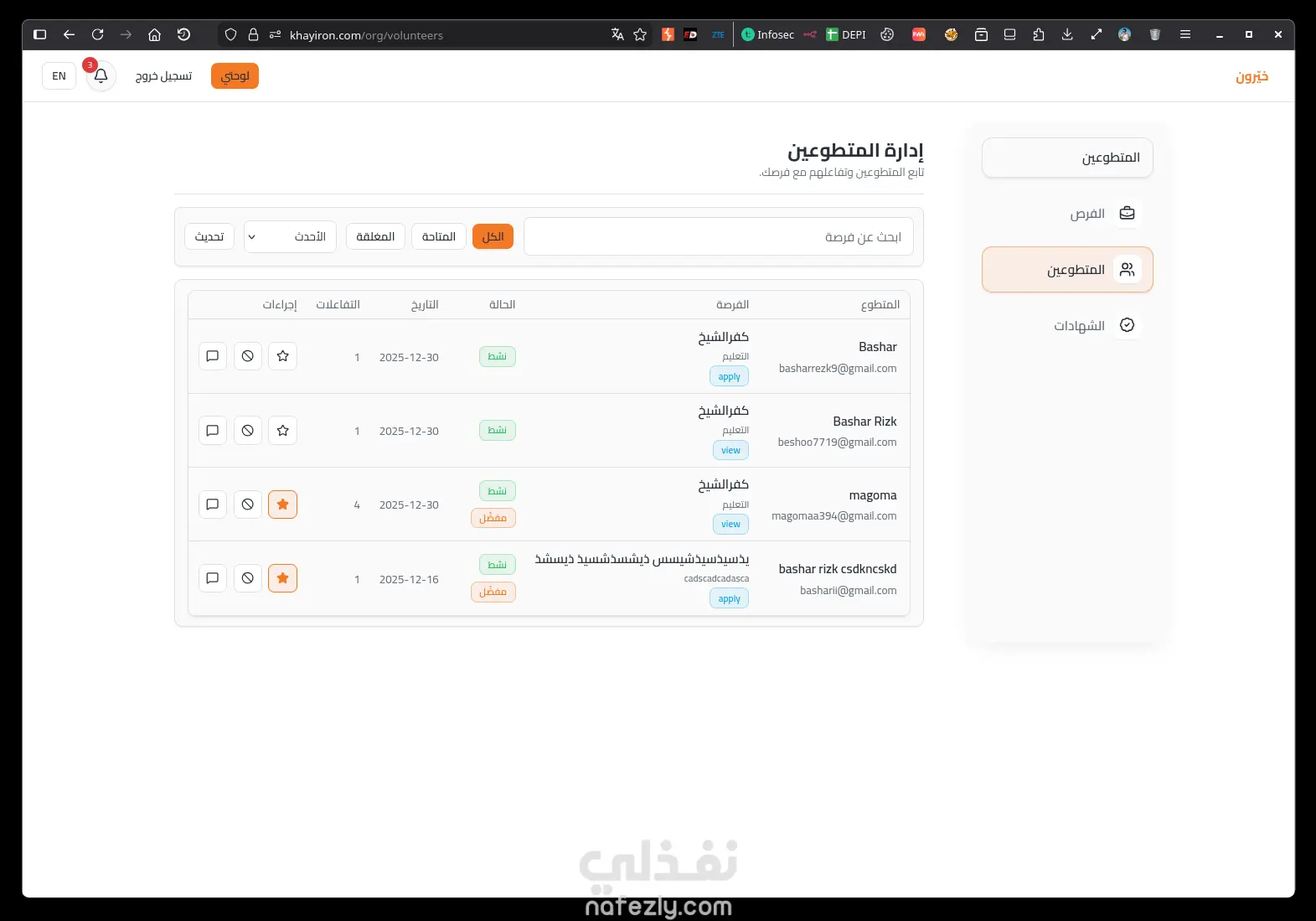Send a message to magoma

click(213, 504)
